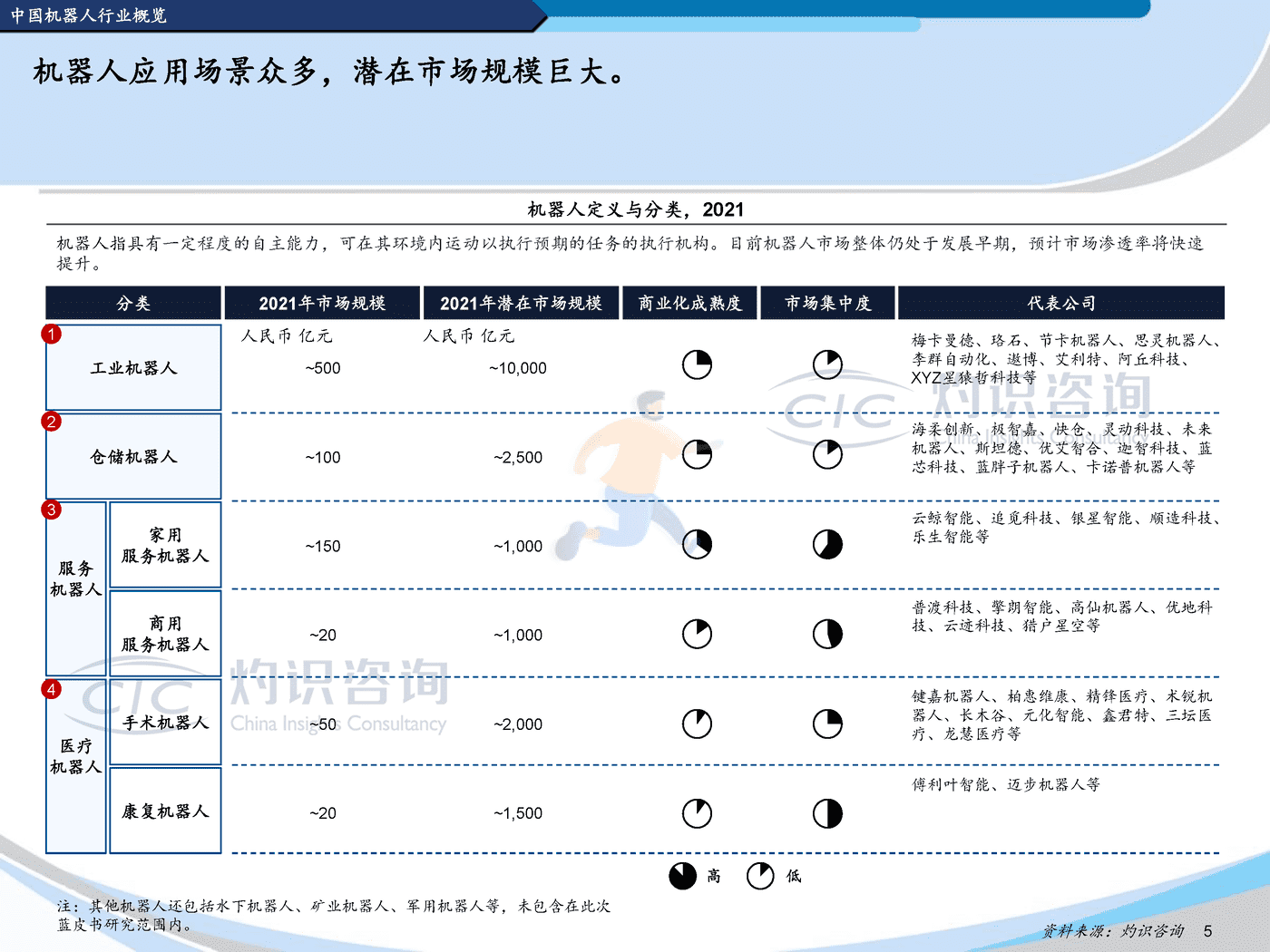Select the 2021年潜在市场规模 column header

[x=521, y=303]
